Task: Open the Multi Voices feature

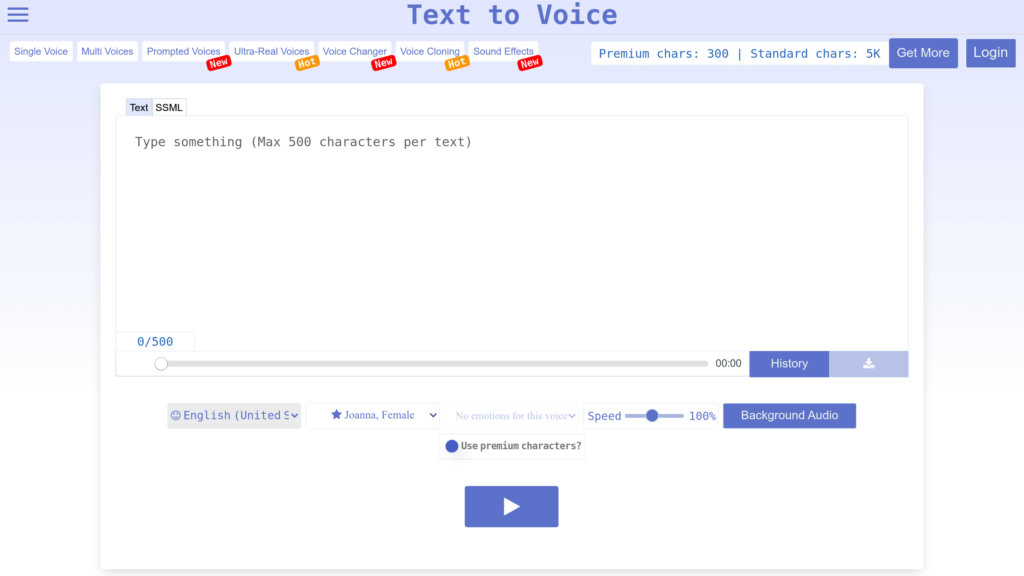Action: pyautogui.click(x=106, y=51)
